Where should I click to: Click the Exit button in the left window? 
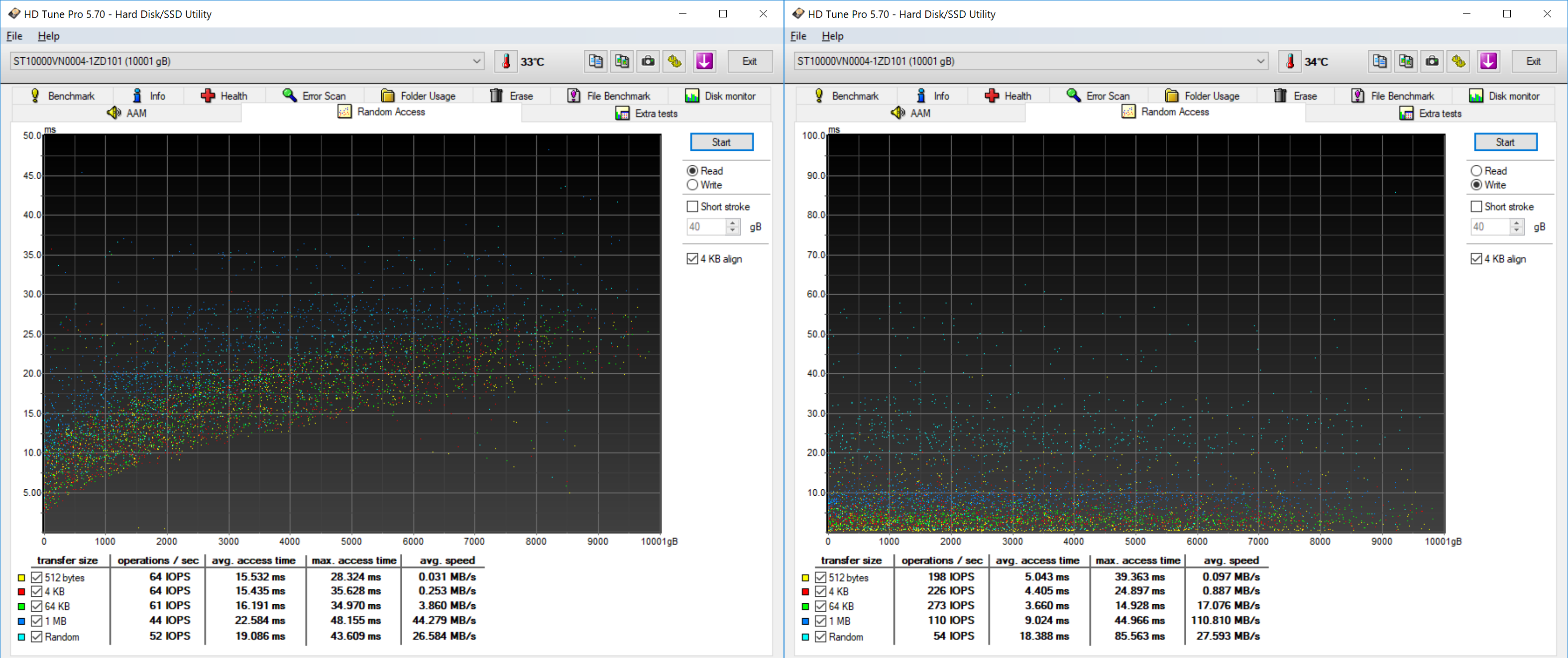(750, 62)
